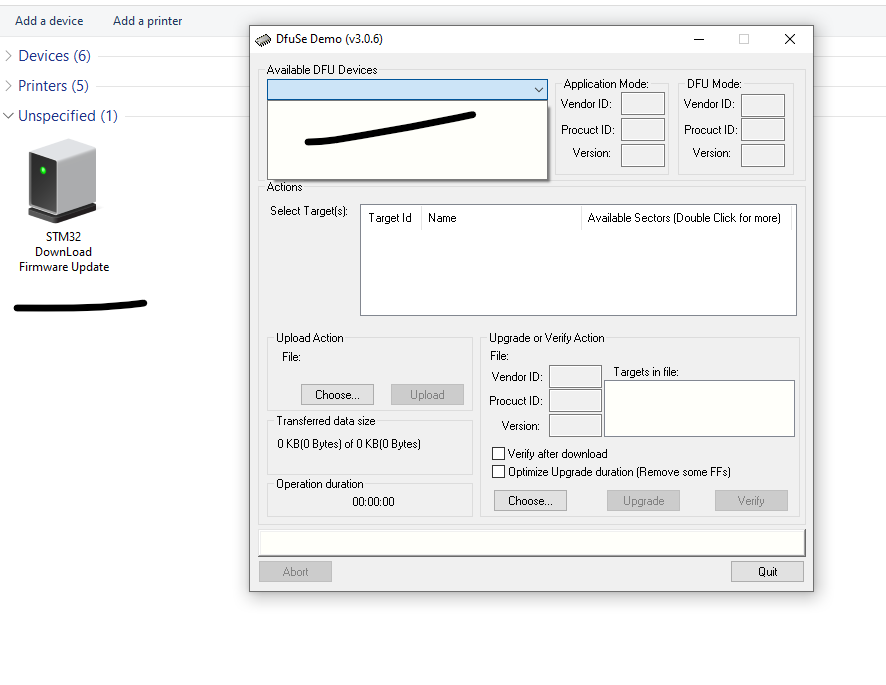Click the 00:00:00 operation duration text
886x685 pixels.
[373, 502]
